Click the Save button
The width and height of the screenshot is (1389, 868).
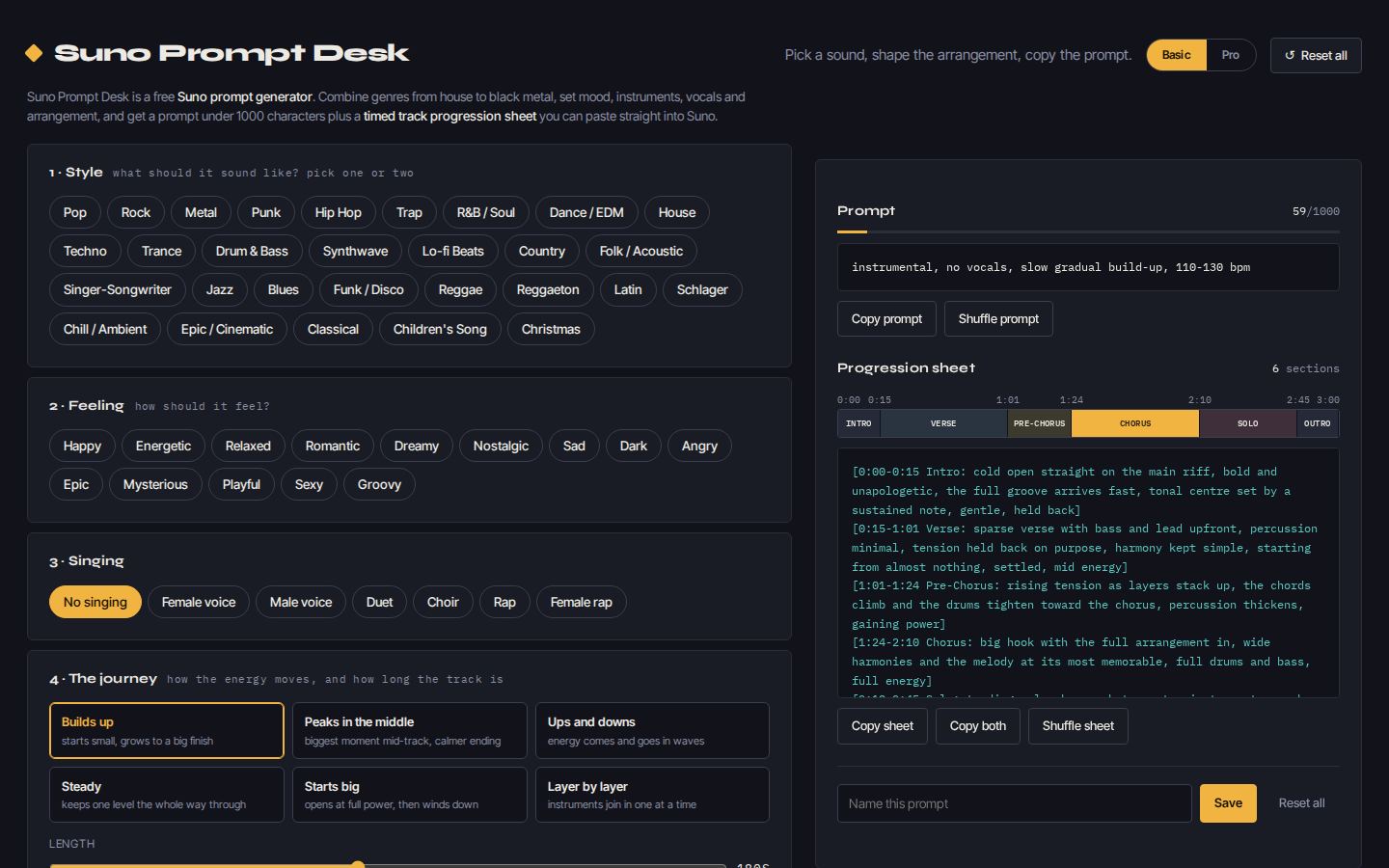1228,803
